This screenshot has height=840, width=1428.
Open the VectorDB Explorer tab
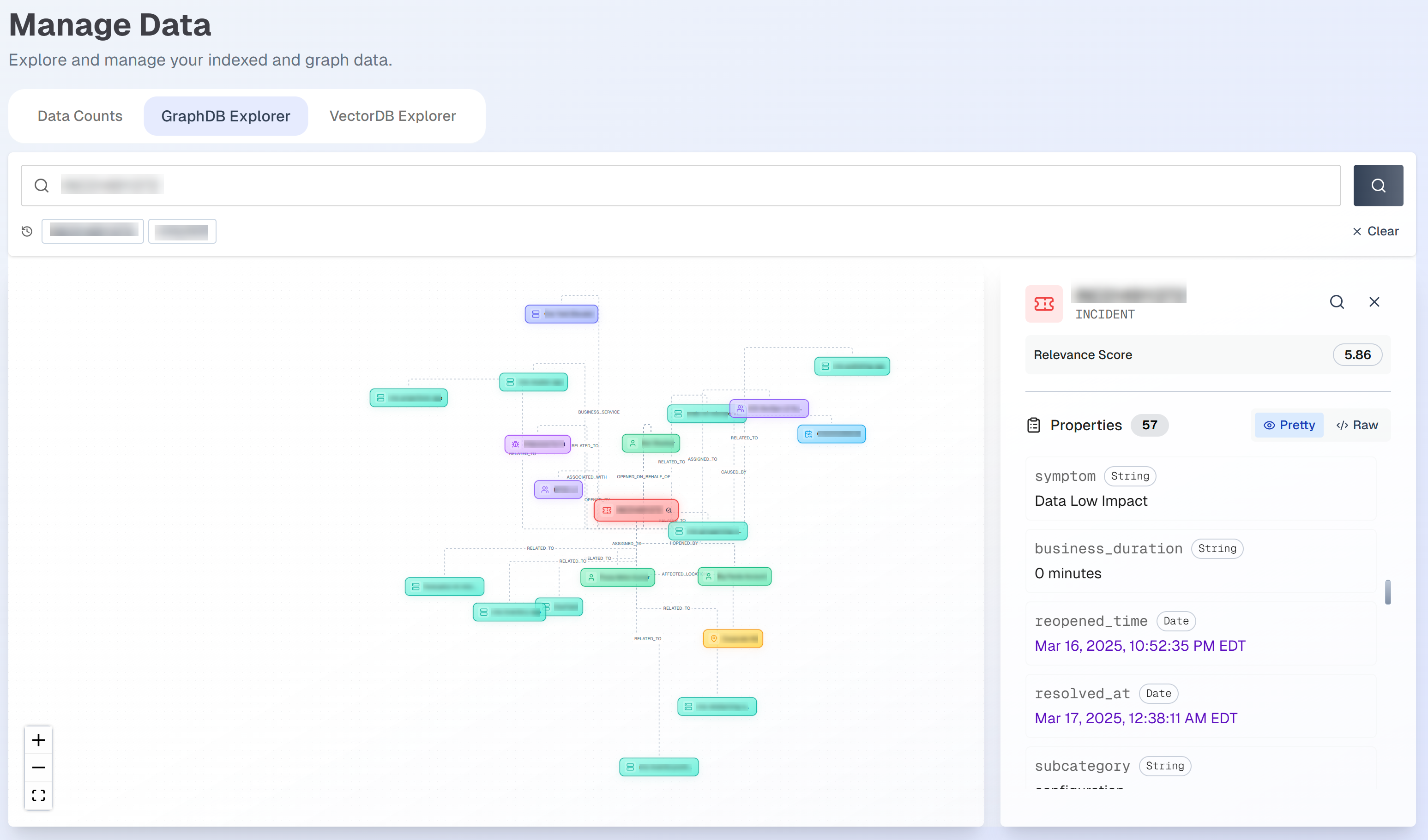[392, 115]
